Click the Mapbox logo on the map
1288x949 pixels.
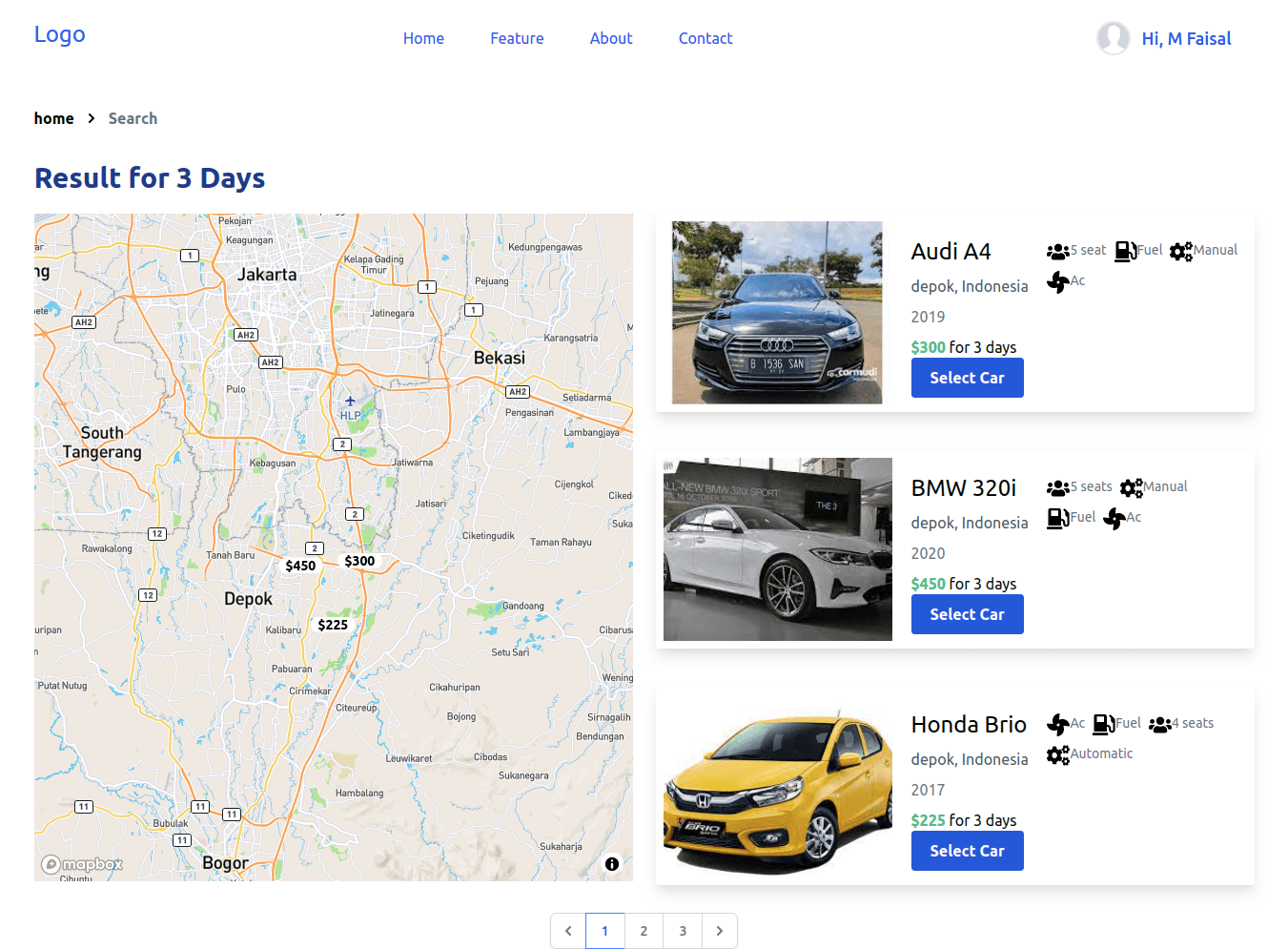(x=82, y=864)
